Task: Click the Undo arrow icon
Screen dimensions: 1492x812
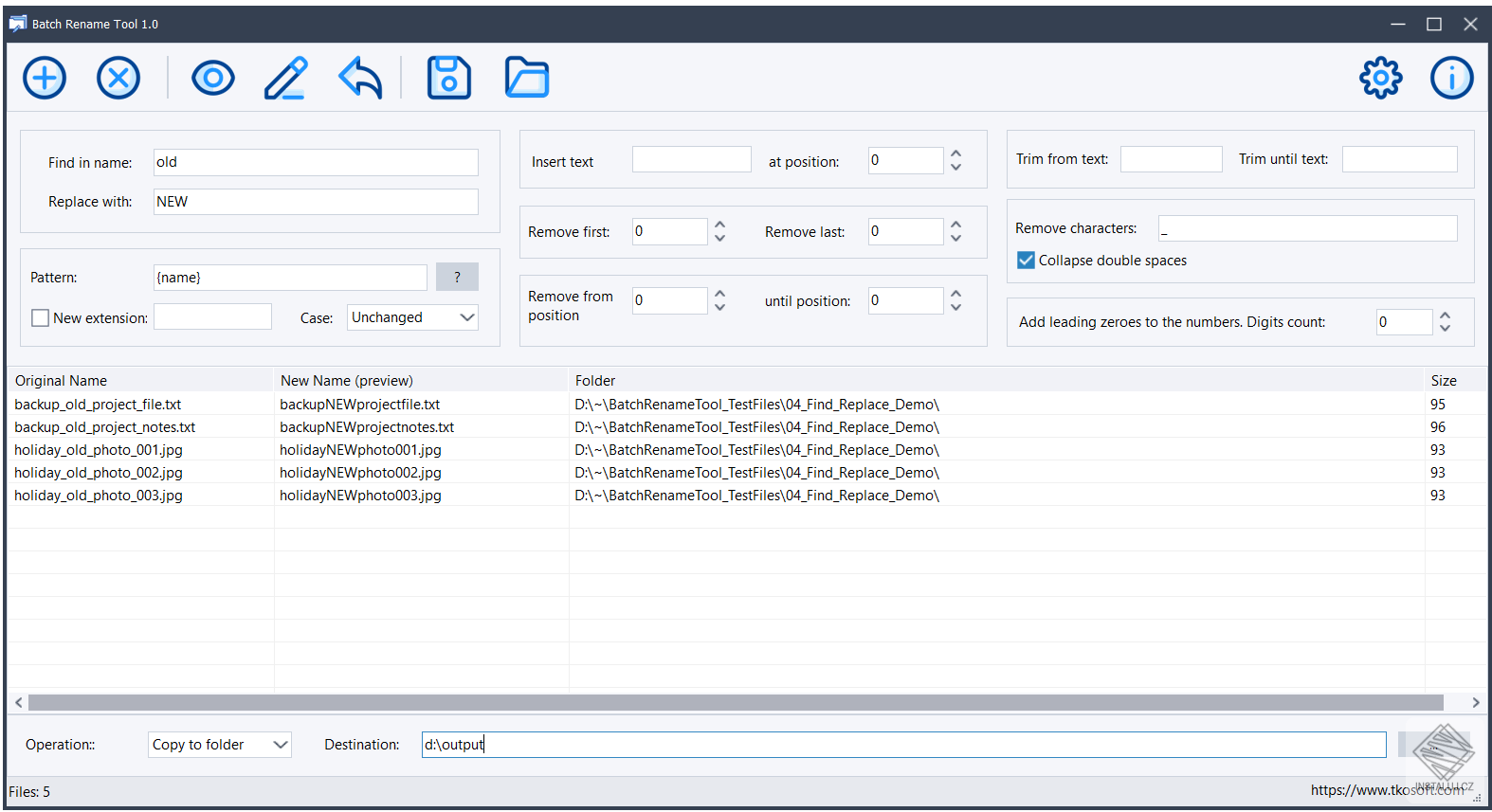Action: coord(360,78)
